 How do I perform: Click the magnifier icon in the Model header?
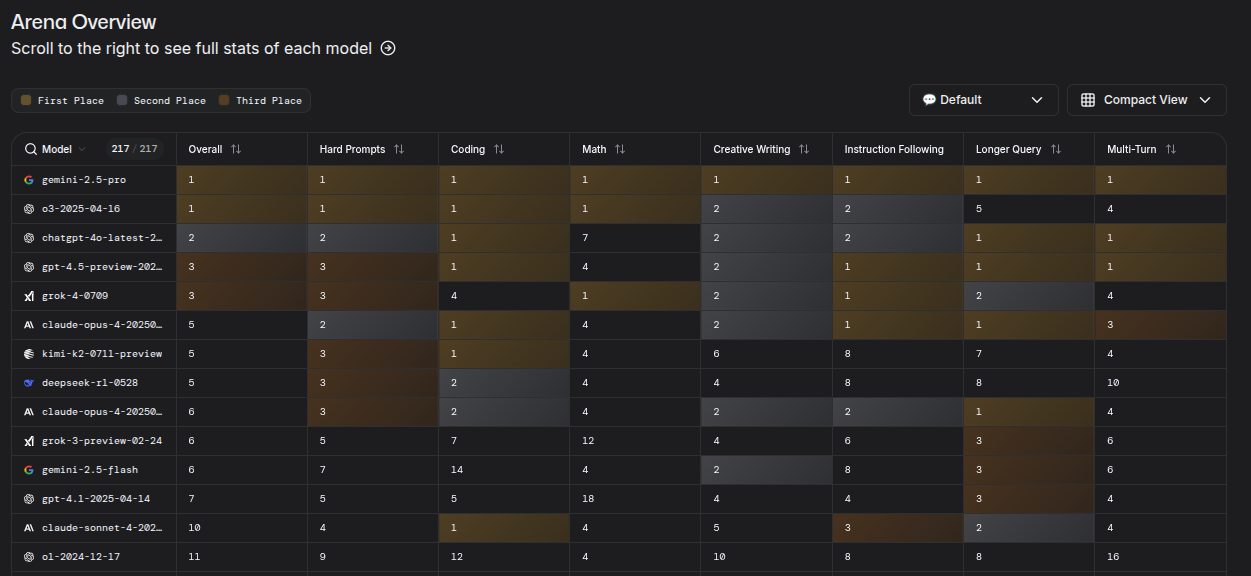30,149
